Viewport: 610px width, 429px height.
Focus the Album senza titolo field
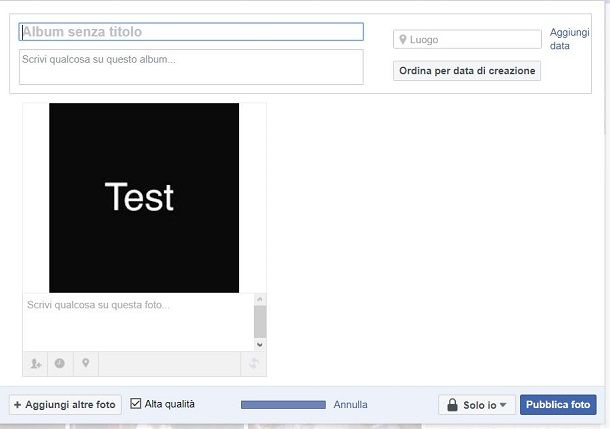tap(191, 32)
